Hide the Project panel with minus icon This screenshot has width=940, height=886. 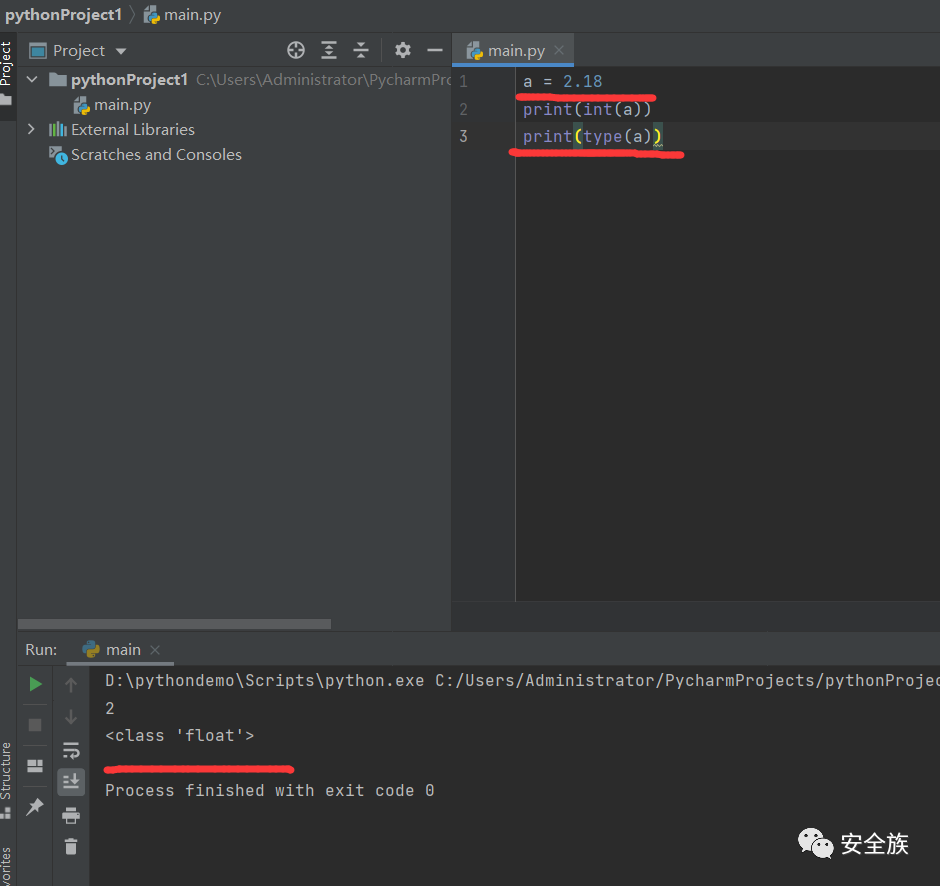[435, 50]
